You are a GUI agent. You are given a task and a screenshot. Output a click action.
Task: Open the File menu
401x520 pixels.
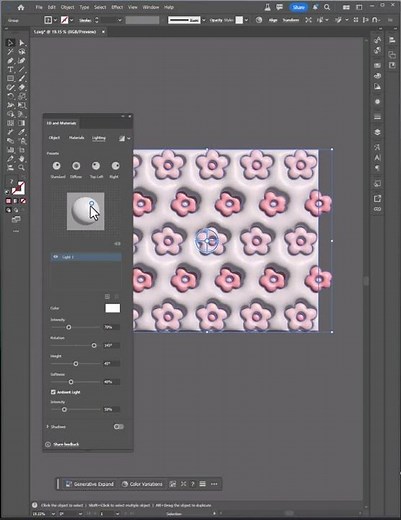pyautogui.click(x=39, y=7)
